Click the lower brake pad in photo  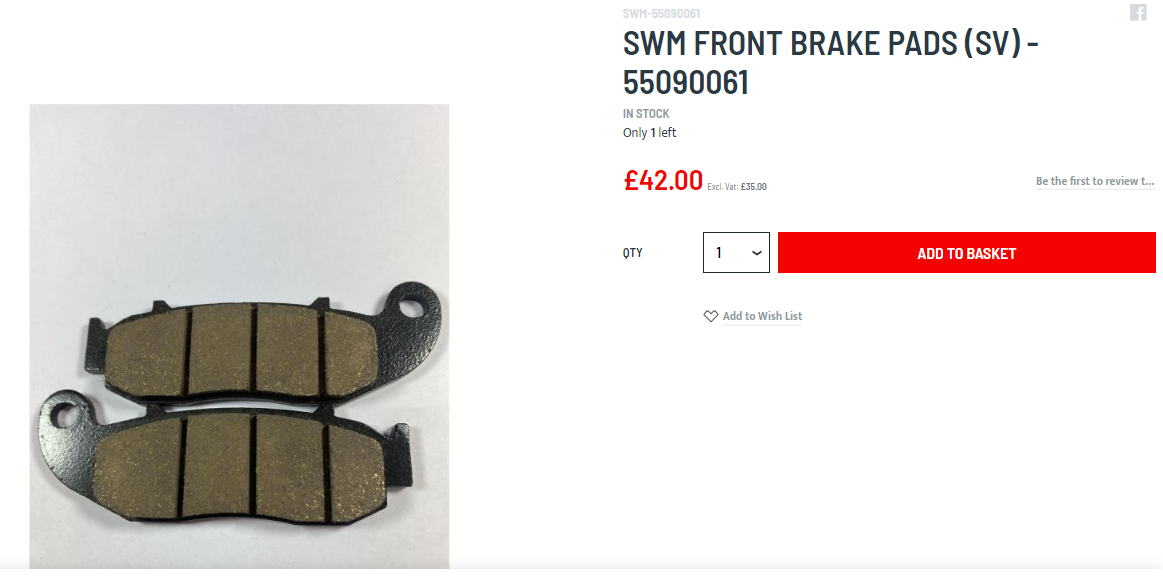pos(225,457)
